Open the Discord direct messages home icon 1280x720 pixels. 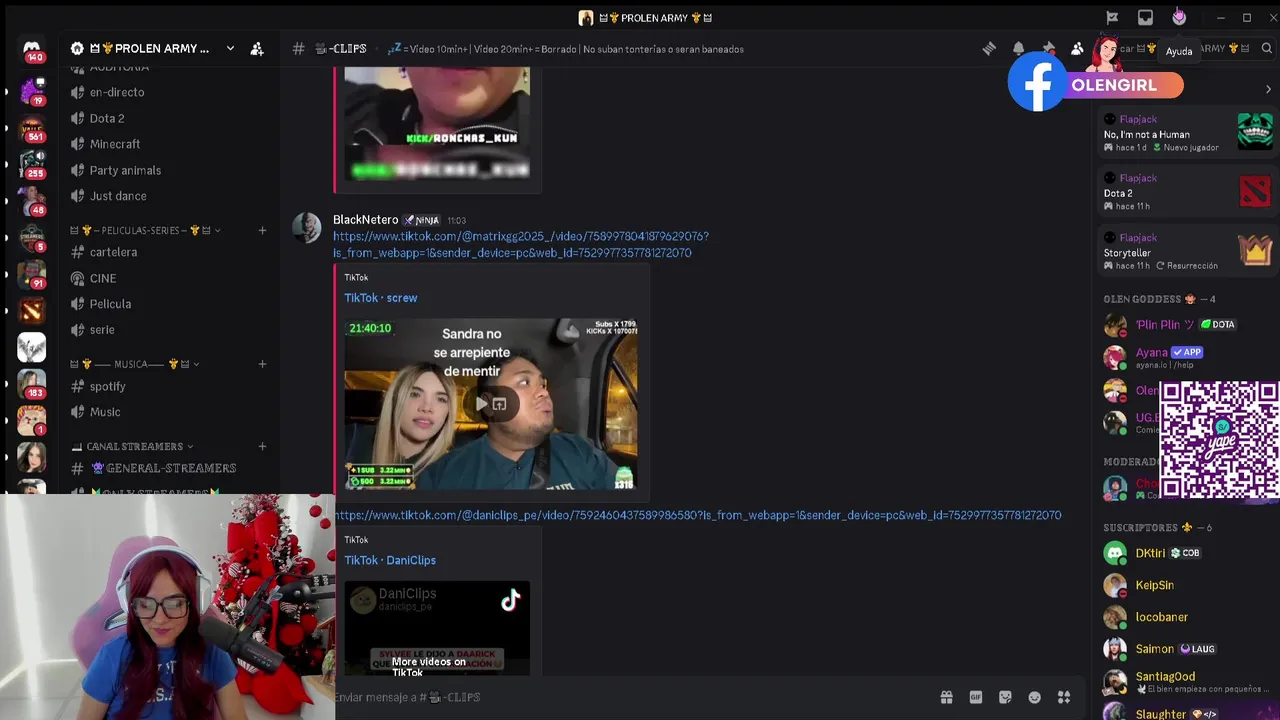pyautogui.click(x=32, y=49)
